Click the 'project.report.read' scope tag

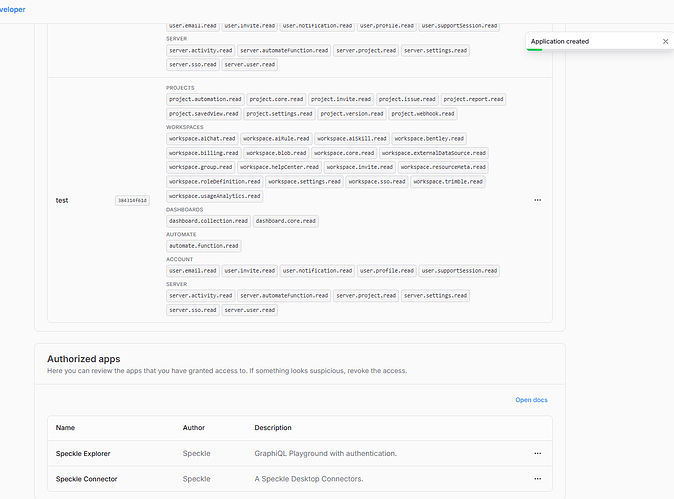473,99
